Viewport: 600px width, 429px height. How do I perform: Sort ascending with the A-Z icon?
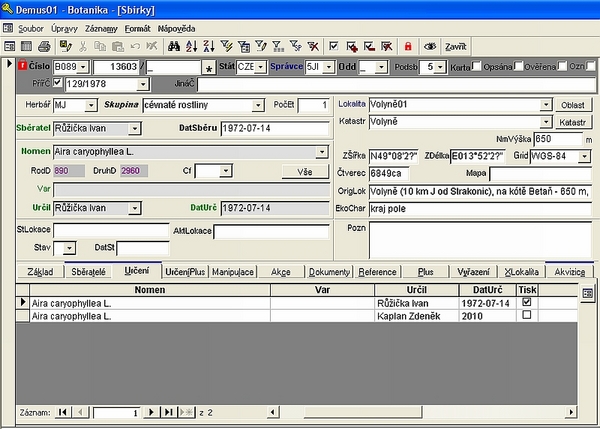(192, 46)
